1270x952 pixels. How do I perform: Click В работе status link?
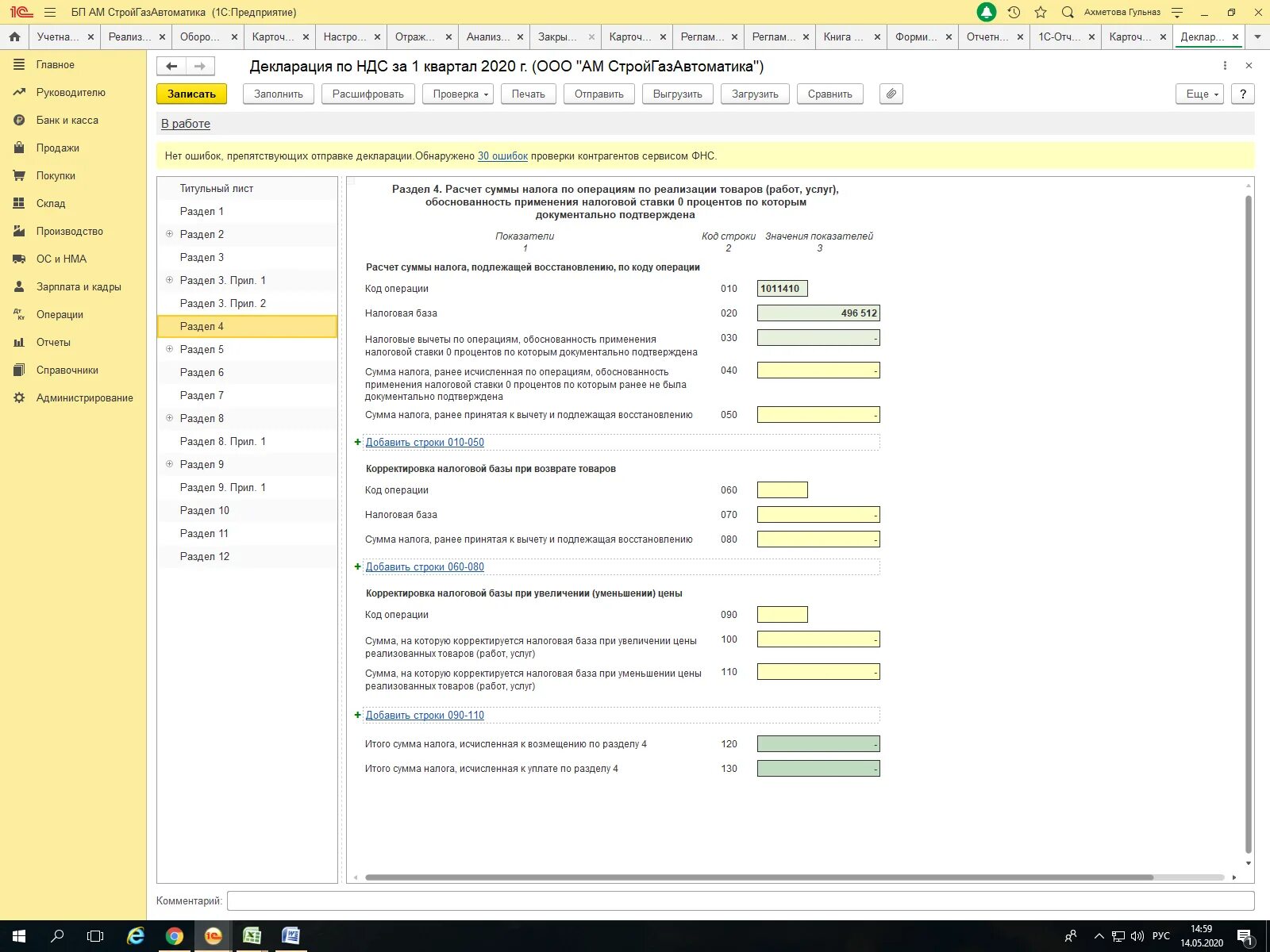point(186,124)
